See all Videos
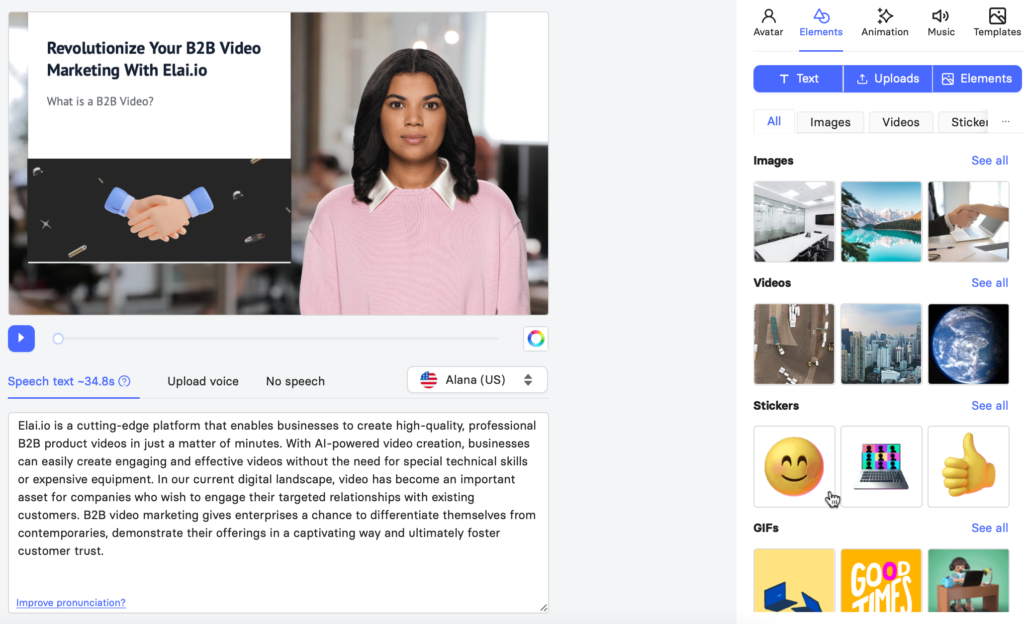This screenshot has width=1024, height=624. 989,283
